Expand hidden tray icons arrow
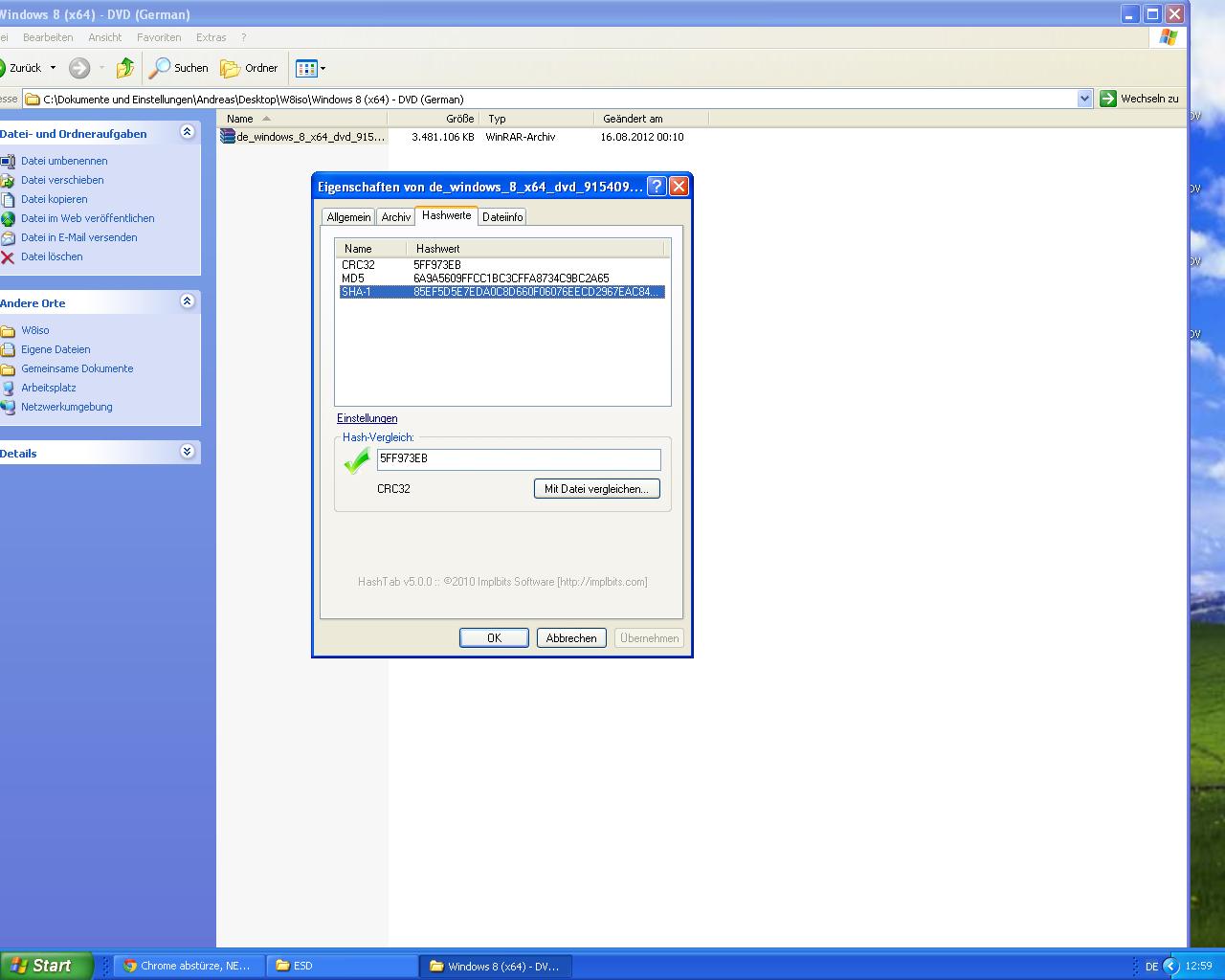The width and height of the screenshot is (1225, 980). [x=1170, y=967]
